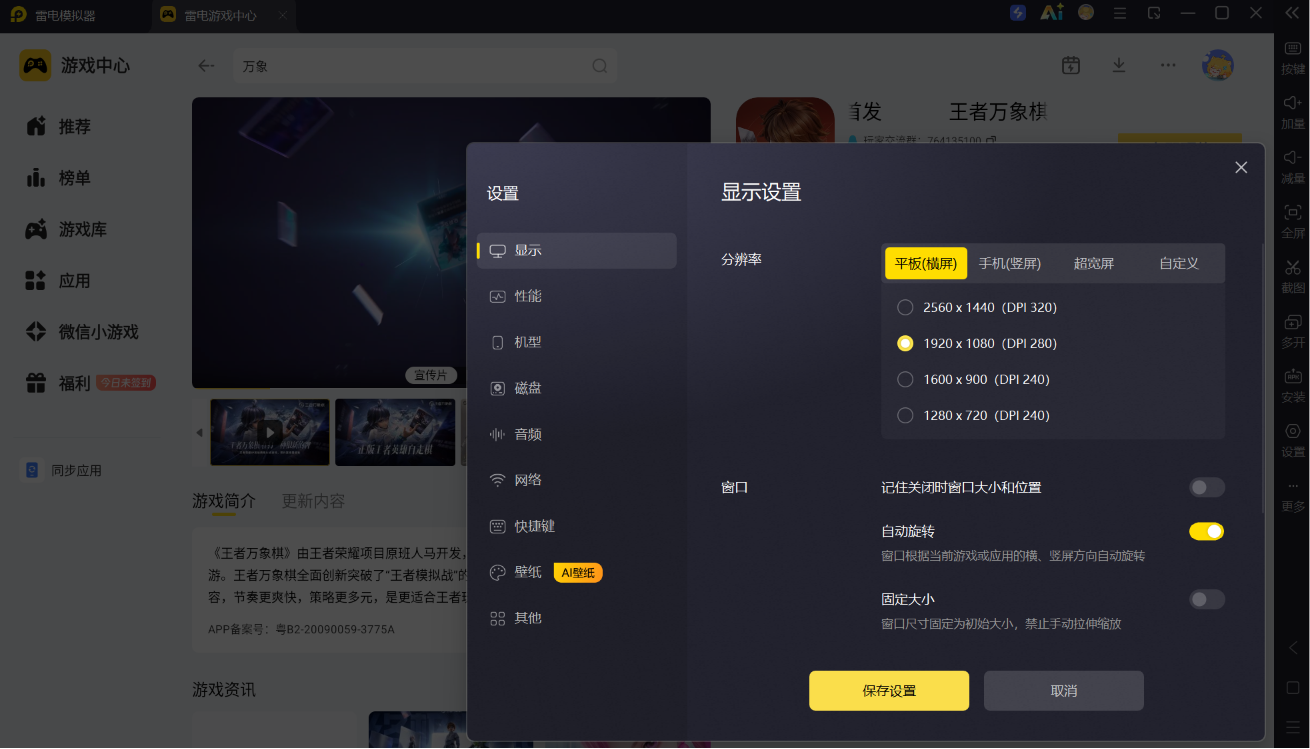Toggle 记住关闭时窗口大小和位置 switch
The image size is (1310, 749).
tap(1207, 488)
